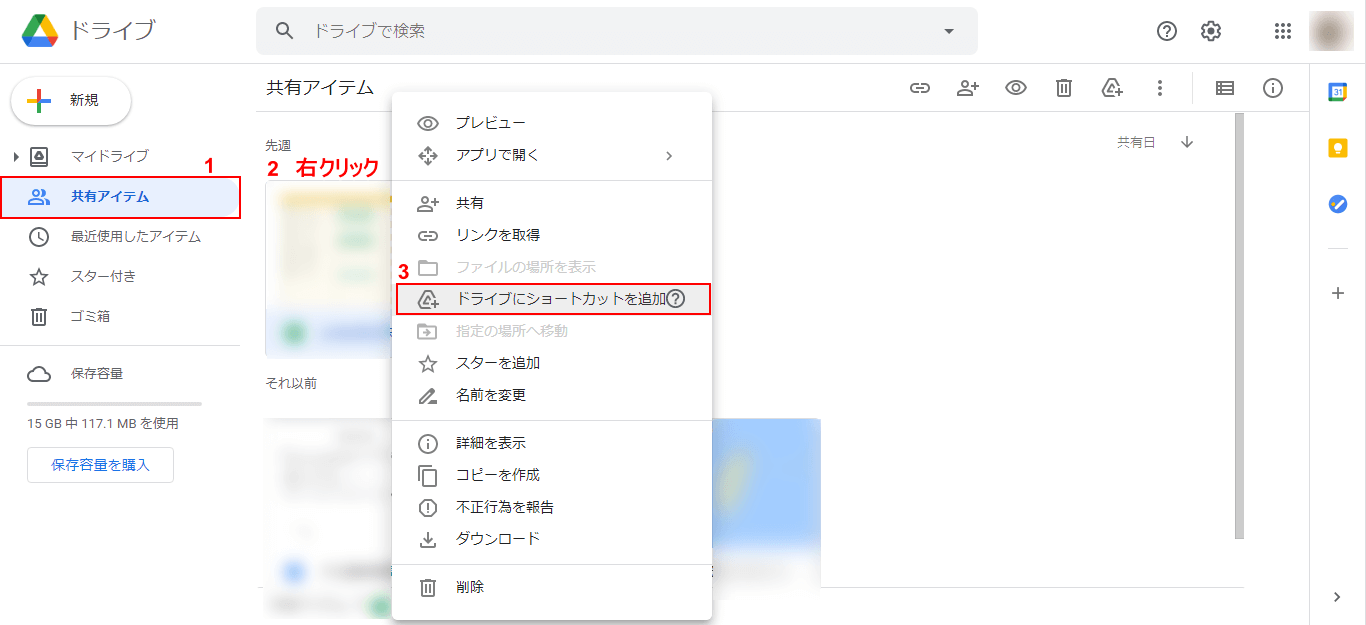
Task: Click the trash icon in the toolbar
Action: (1063, 88)
